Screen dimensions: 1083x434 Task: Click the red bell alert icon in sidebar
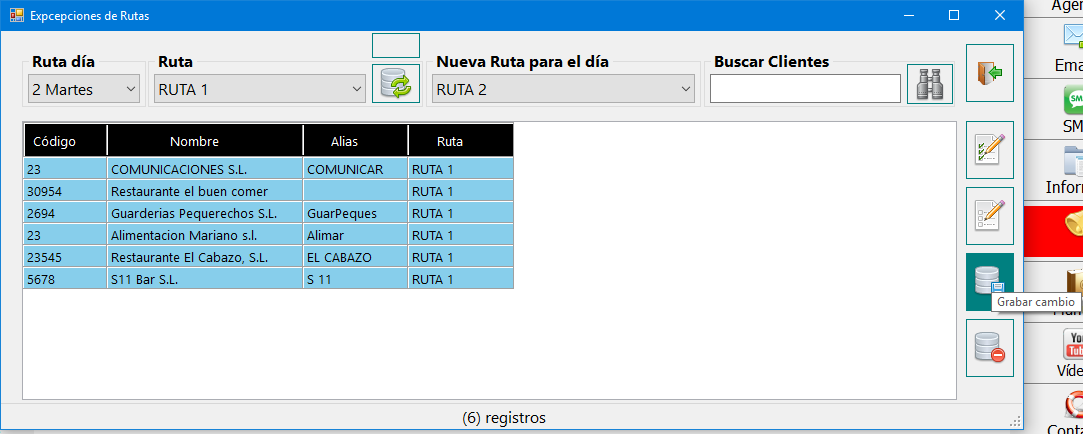pos(1074,223)
